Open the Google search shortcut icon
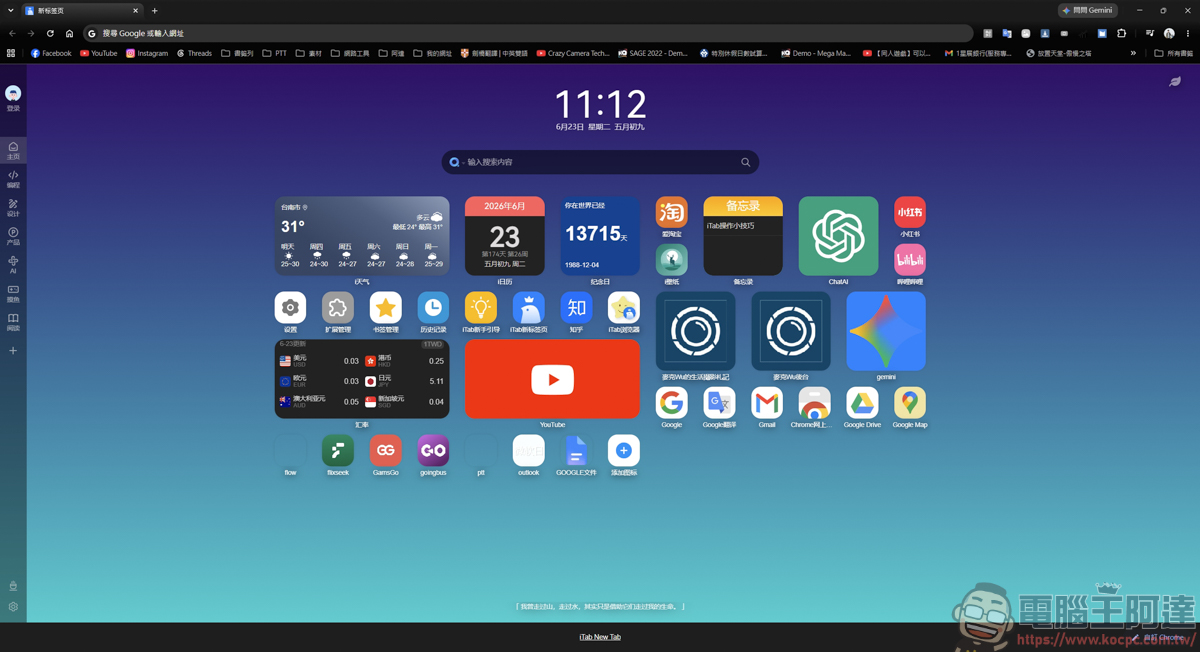Image resolution: width=1200 pixels, height=652 pixels. (x=671, y=403)
